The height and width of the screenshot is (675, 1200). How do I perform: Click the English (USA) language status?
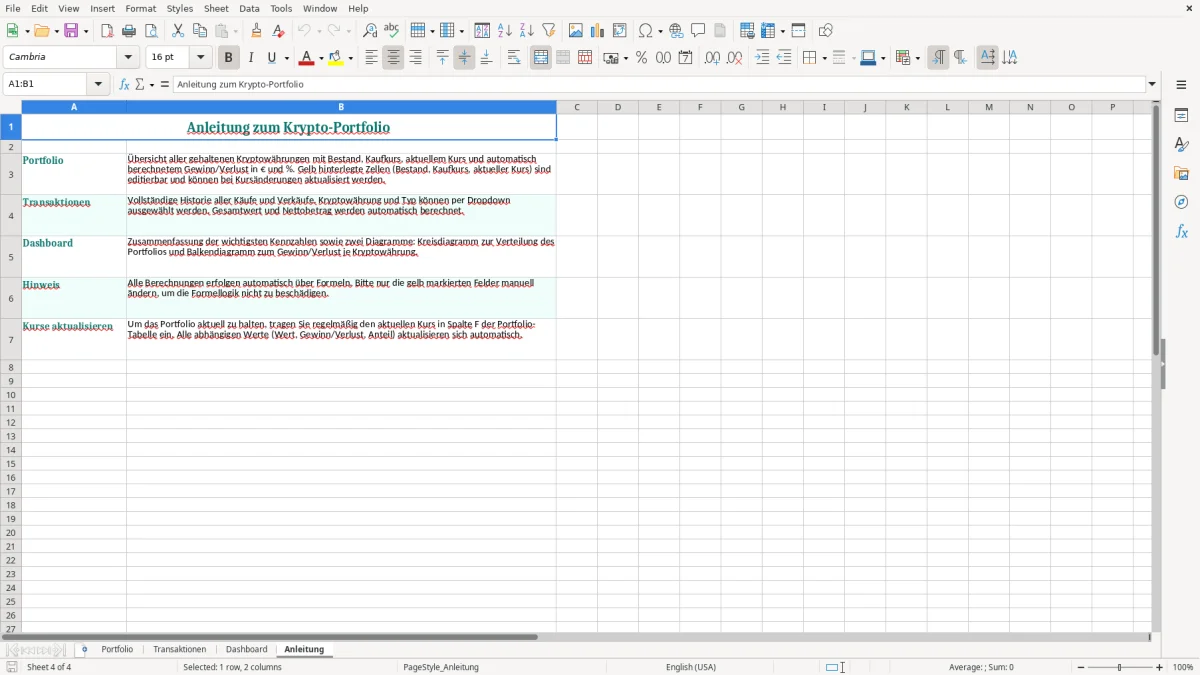tap(691, 667)
